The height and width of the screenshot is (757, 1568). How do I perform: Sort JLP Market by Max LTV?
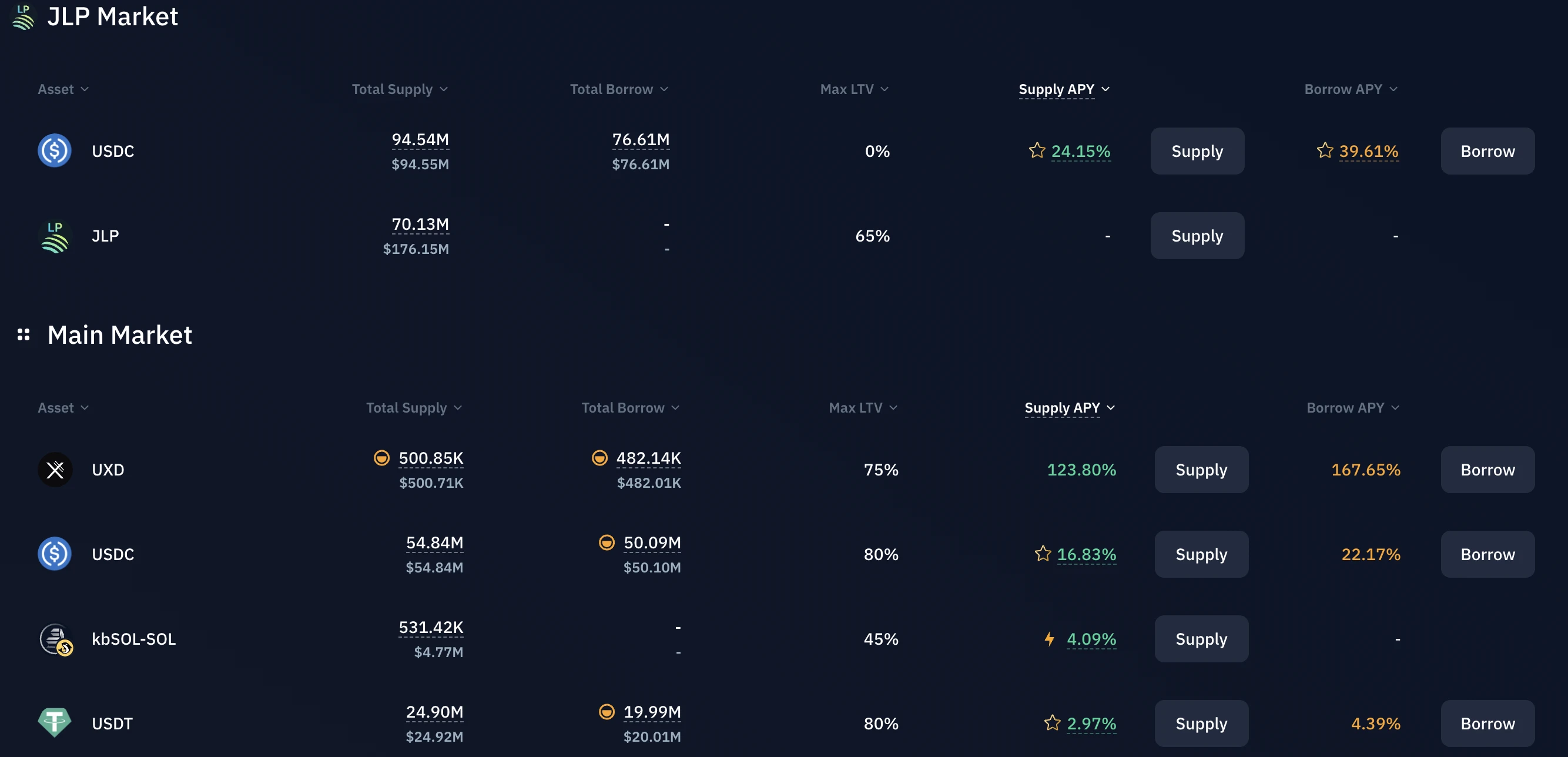pyautogui.click(x=853, y=89)
